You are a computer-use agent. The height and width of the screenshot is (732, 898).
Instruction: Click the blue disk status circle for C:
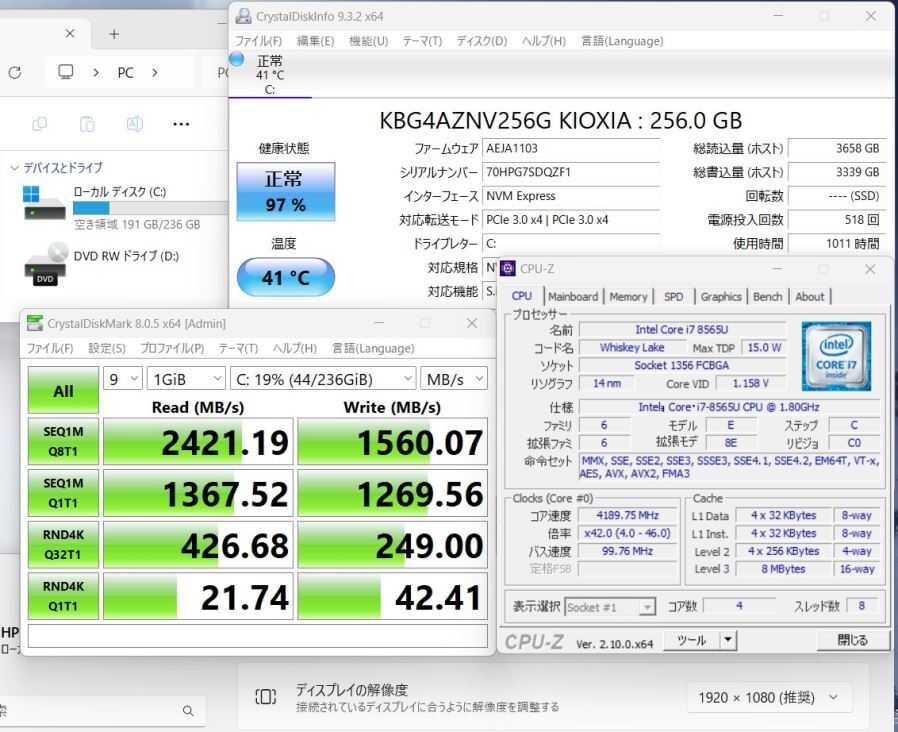pos(237,59)
